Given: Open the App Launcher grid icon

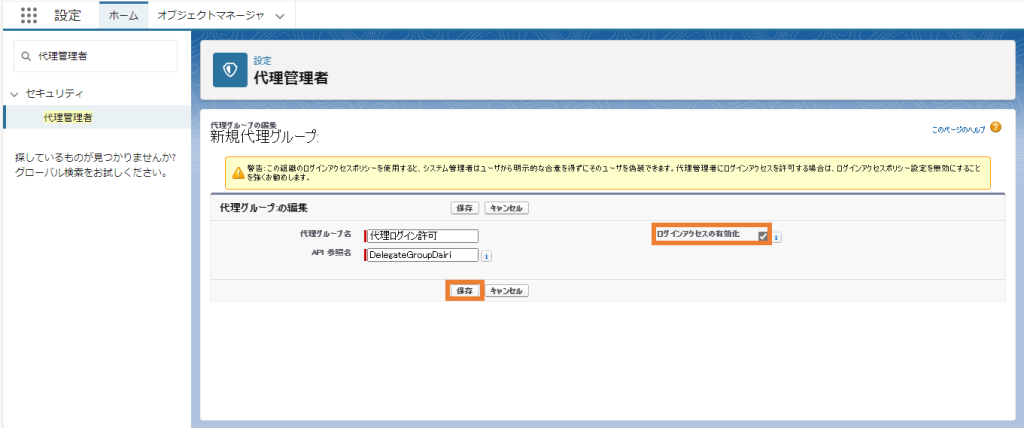Looking at the screenshot, I should [x=29, y=16].
